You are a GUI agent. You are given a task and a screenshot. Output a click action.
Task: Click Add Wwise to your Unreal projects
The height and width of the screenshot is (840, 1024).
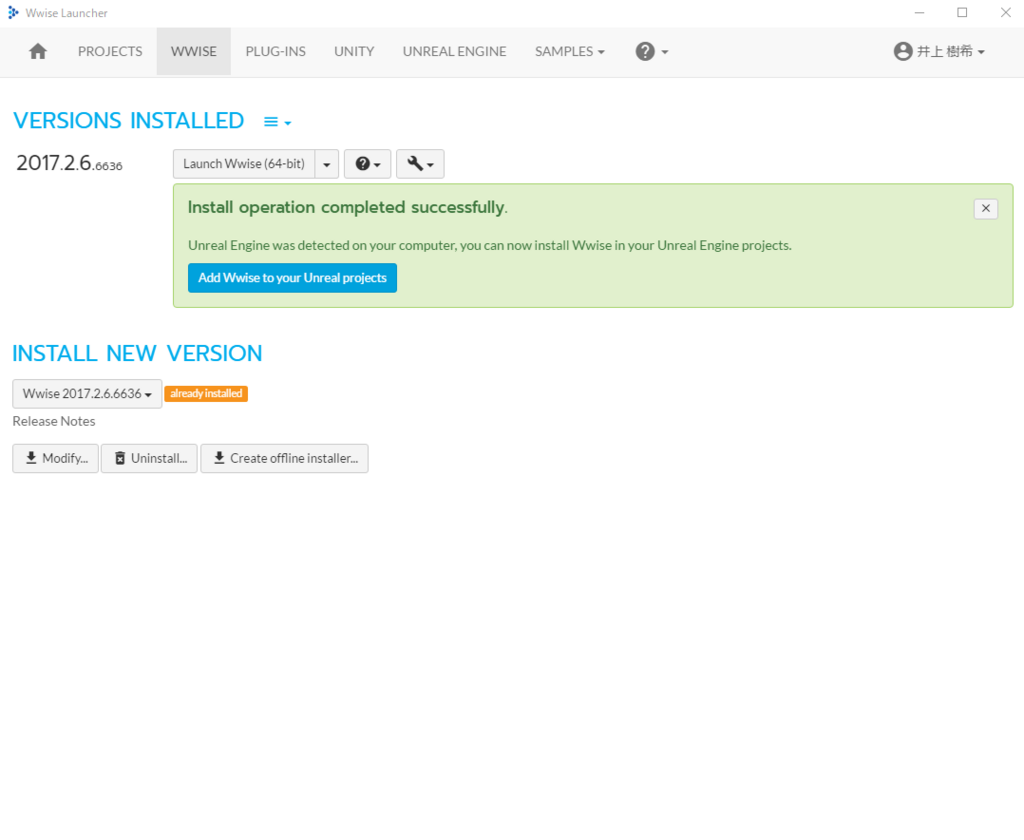(292, 278)
